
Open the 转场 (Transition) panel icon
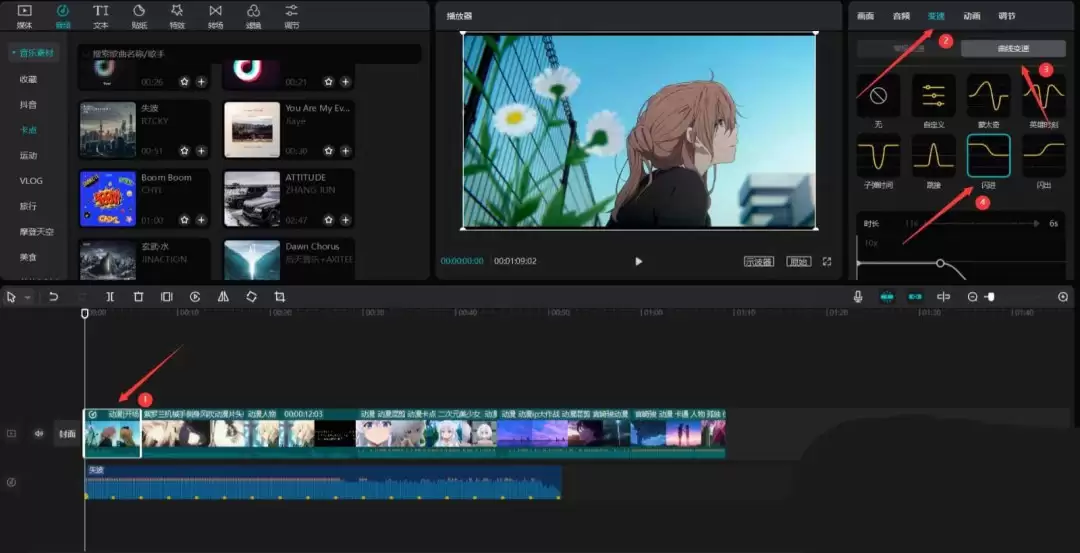215,15
